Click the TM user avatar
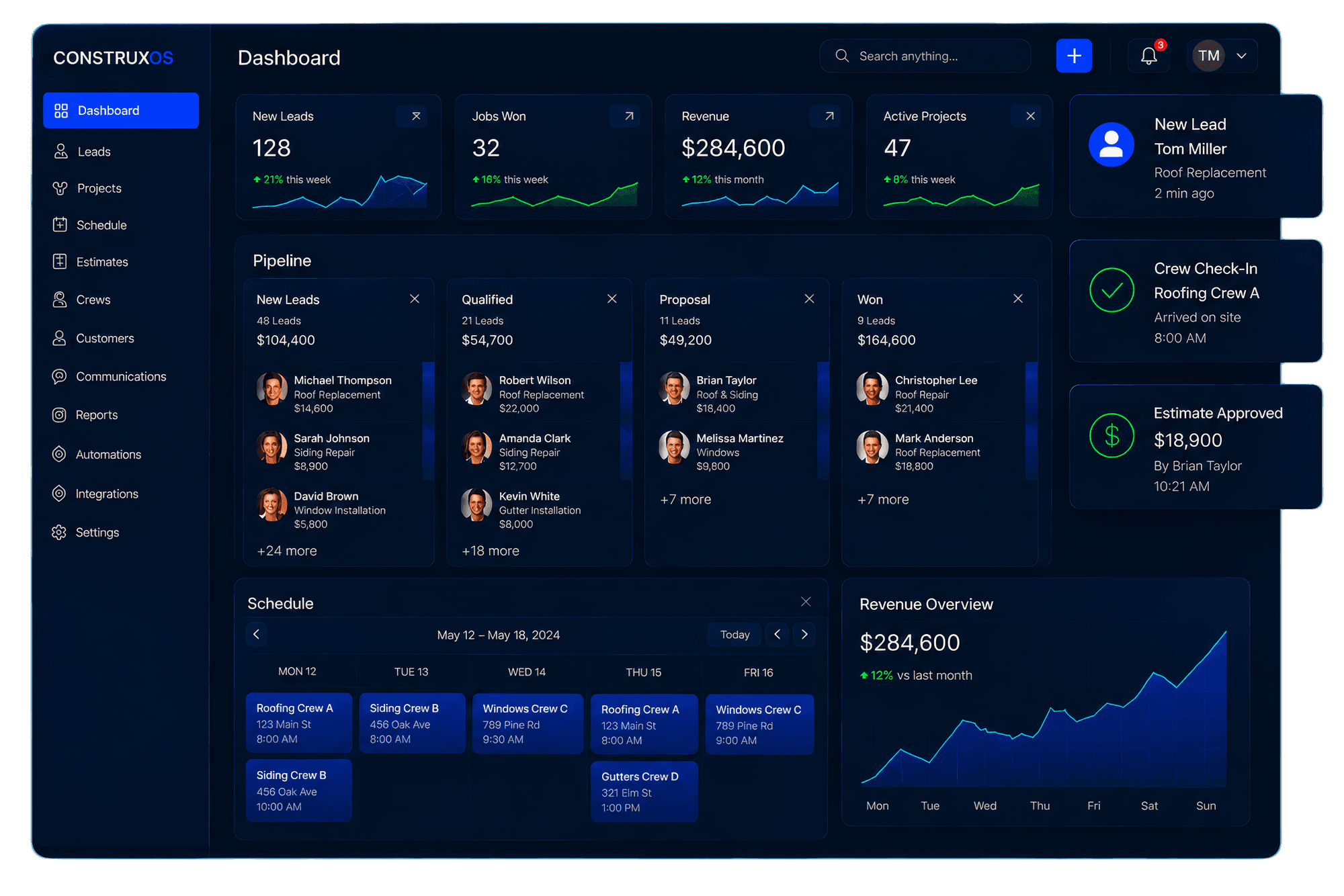The height and width of the screenshot is (896, 1344). pyautogui.click(x=1208, y=56)
